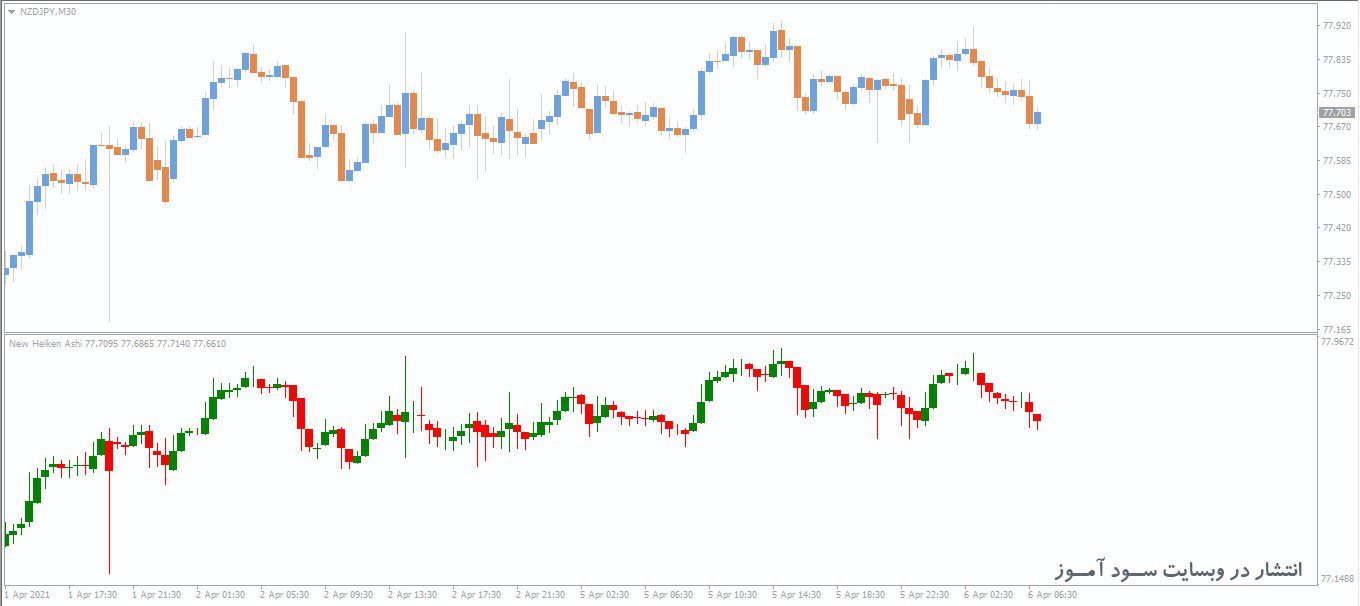Click the 1 Apr 2021 date marker
The height and width of the screenshot is (606, 1360).
[x=27, y=595]
